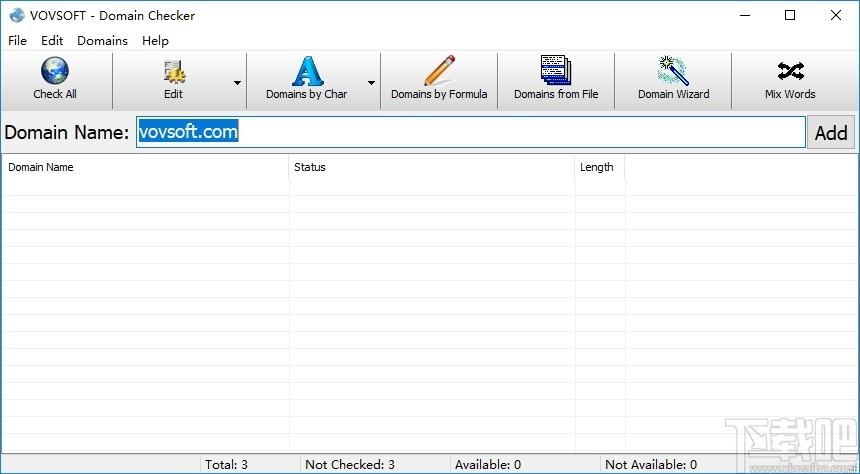Maximize the Domain Checker window
The image size is (860, 474).
[x=790, y=15]
